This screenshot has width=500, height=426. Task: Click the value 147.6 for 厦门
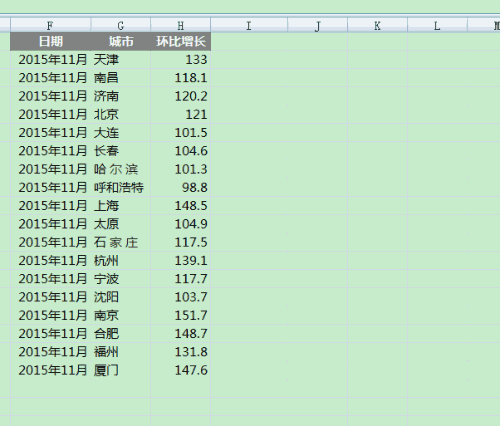(x=180, y=370)
